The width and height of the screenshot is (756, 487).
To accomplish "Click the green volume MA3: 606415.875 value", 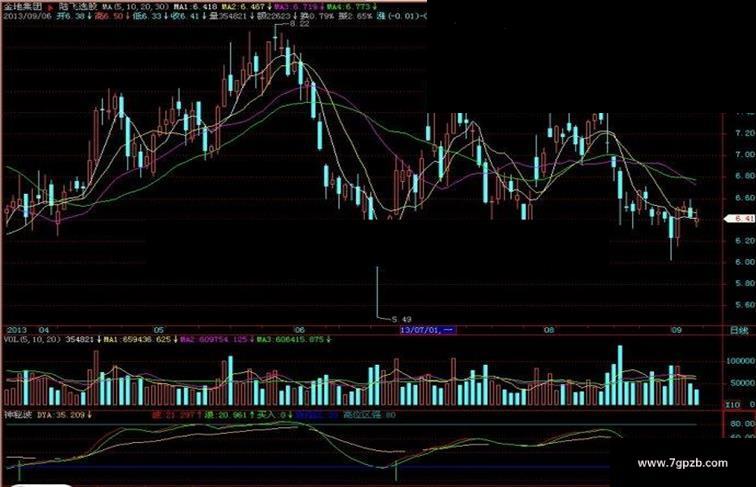I will click(290, 339).
